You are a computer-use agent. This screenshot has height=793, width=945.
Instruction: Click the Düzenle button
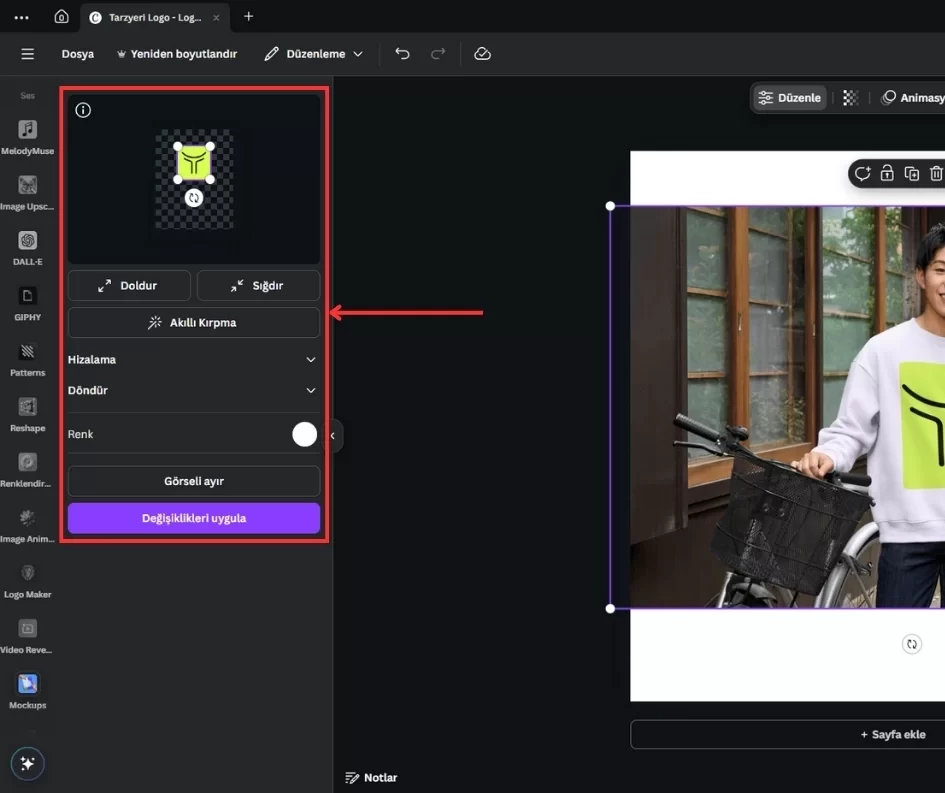pyautogui.click(x=790, y=98)
